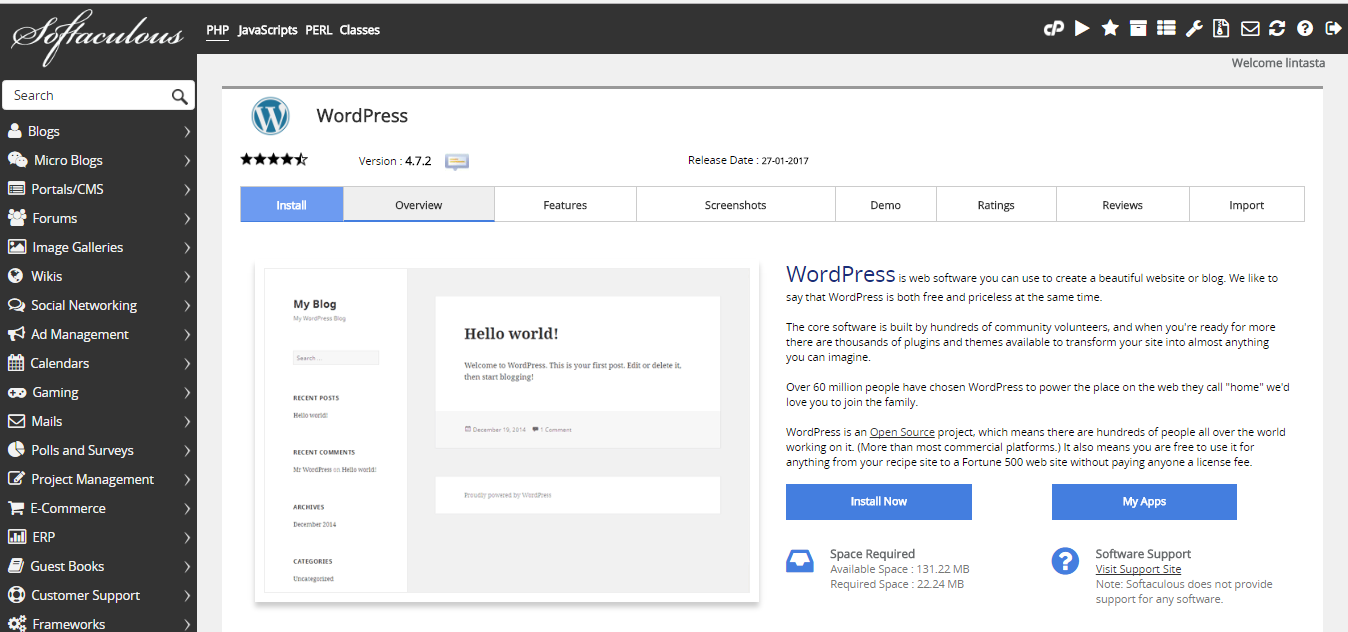Open the Features tab
The width and height of the screenshot is (1348, 632).
pos(565,204)
